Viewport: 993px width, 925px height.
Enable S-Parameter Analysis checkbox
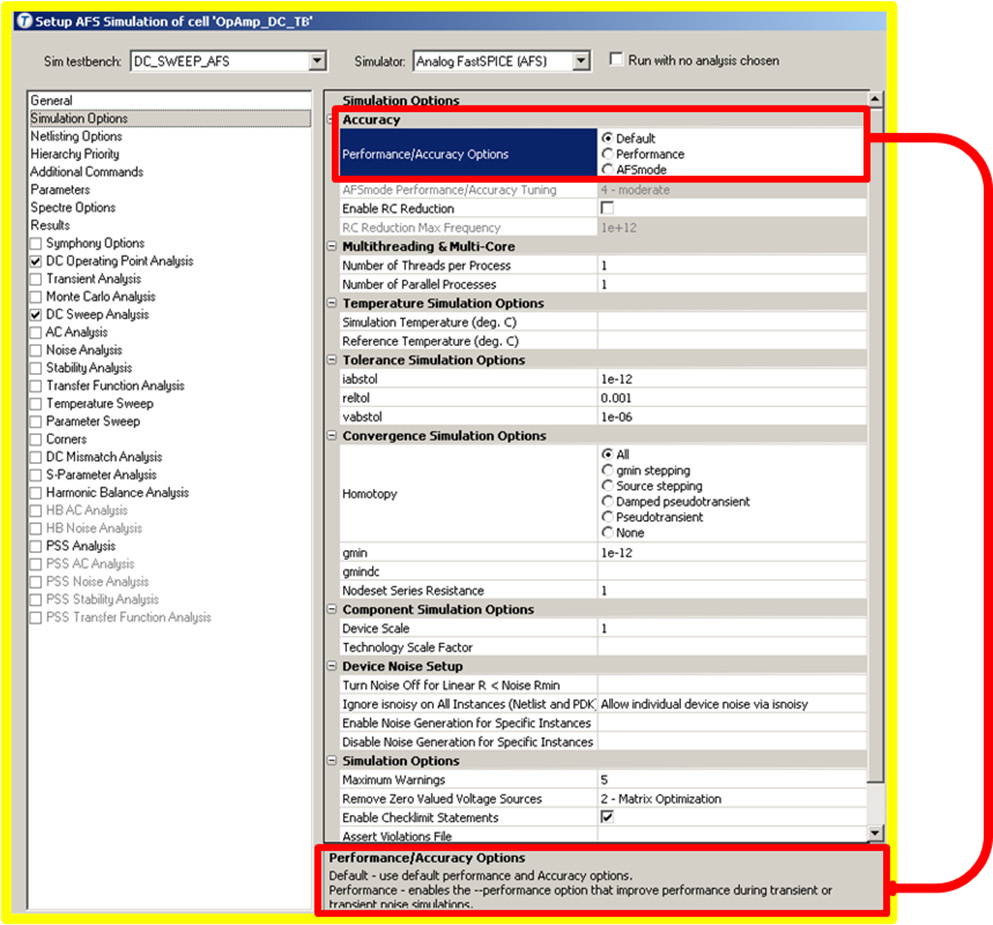36,474
